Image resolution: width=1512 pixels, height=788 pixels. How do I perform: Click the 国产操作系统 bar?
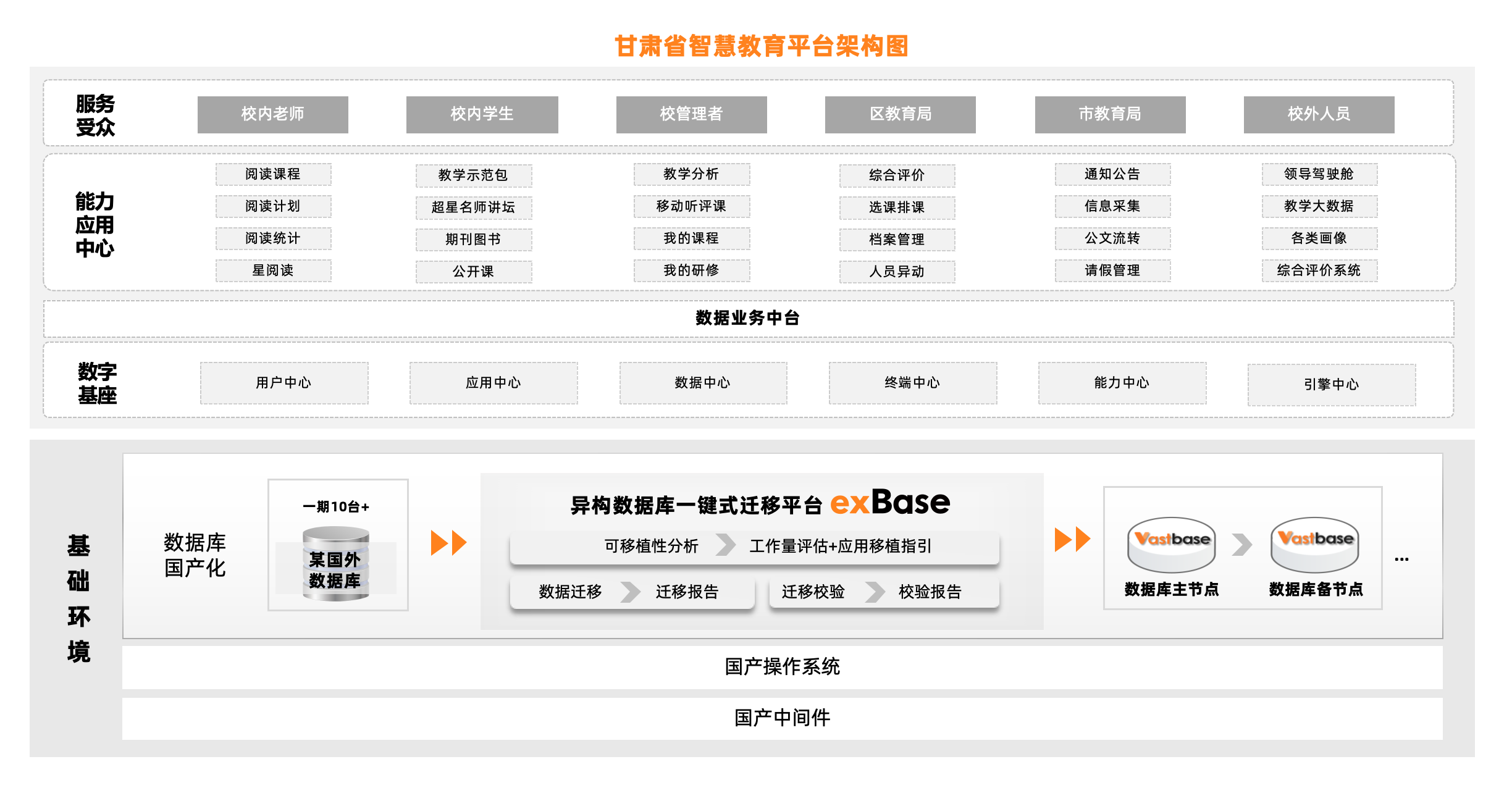783,668
